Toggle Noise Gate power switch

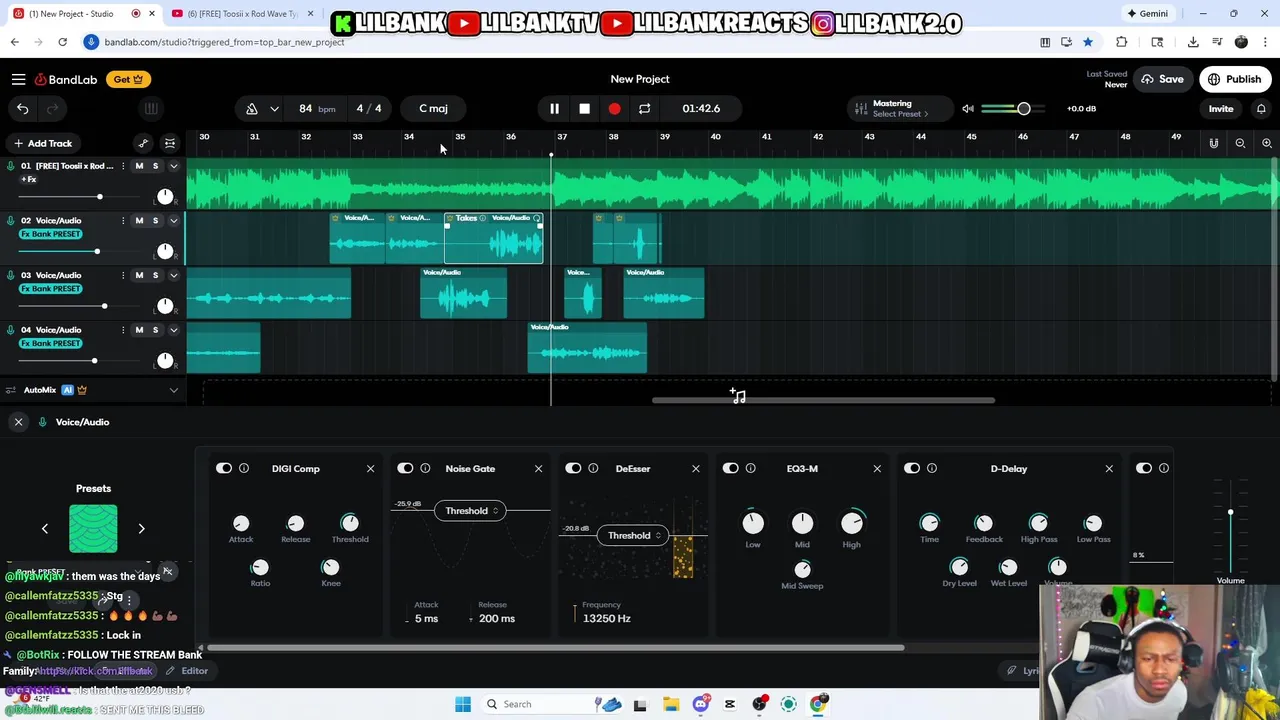[x=405, y=468]
